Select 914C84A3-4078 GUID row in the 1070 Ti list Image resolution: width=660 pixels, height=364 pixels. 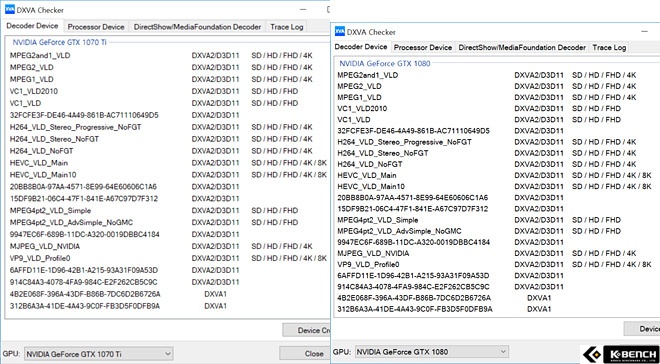click(168, 282)
